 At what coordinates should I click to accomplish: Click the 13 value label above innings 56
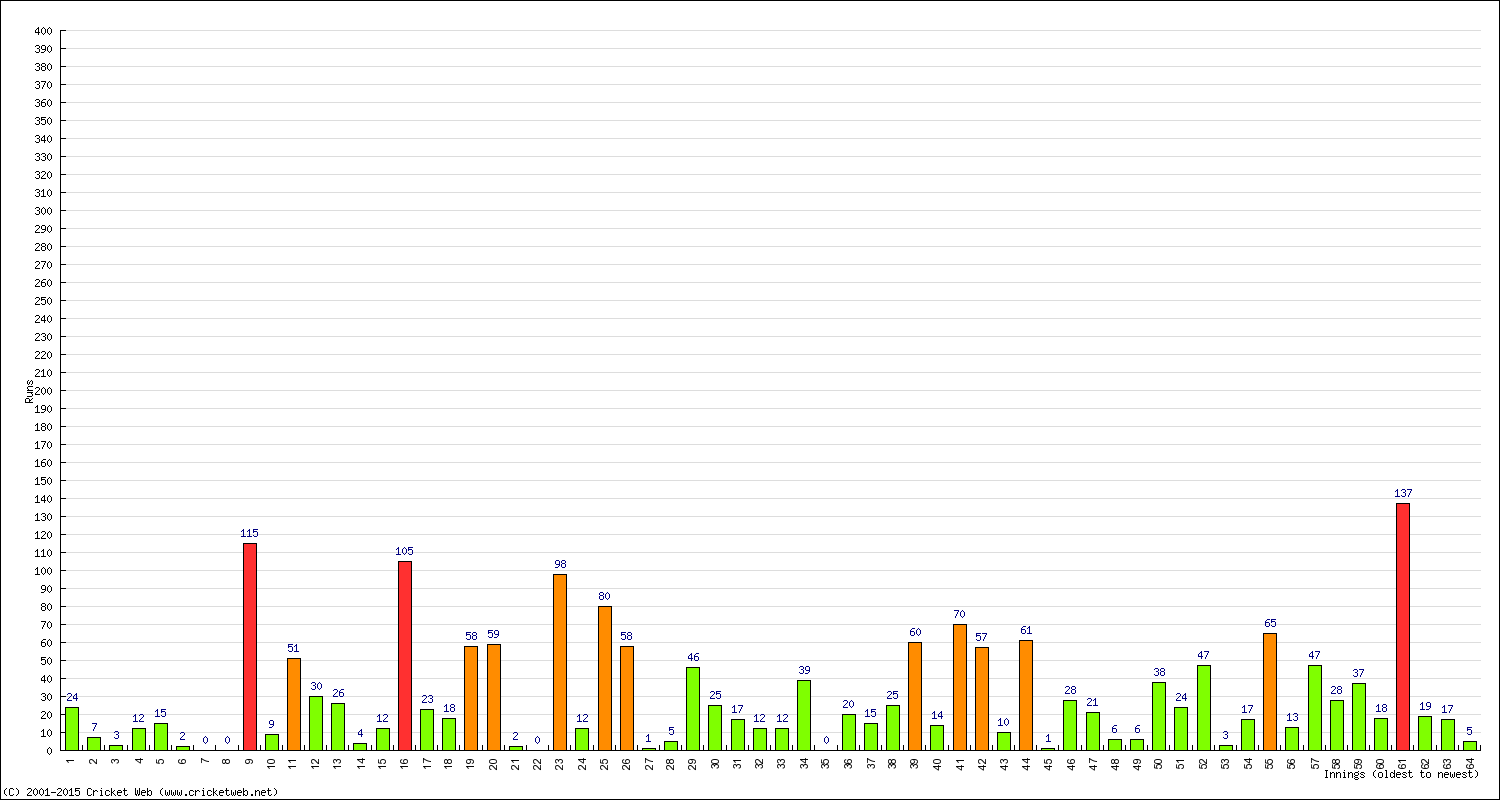click(x=1292, y=717)
